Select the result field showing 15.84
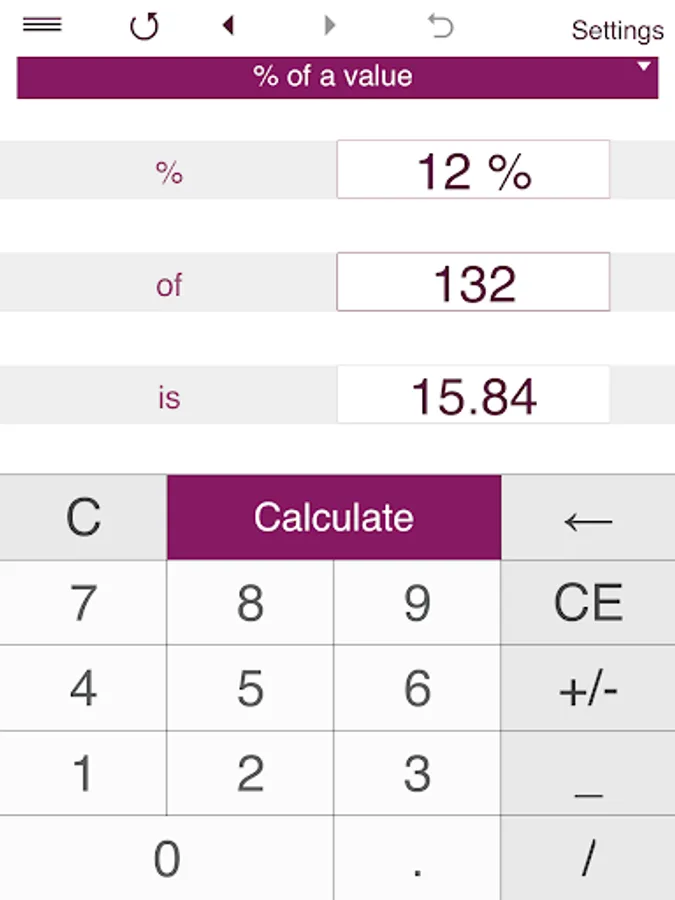Screen dimensions: 675x900 pyautogui.click(x=473, y=394)
